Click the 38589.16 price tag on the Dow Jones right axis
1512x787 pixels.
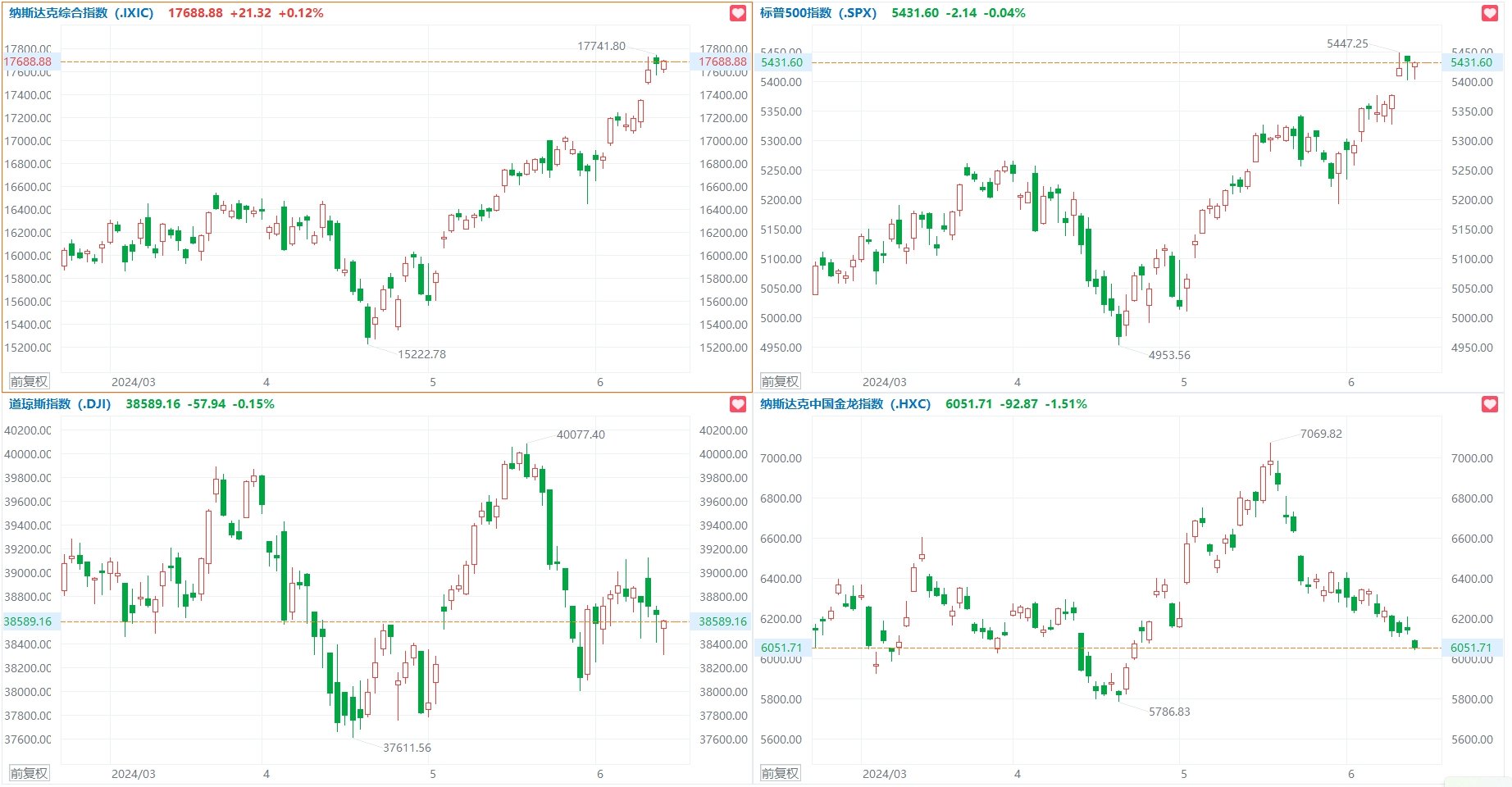pyautogui.click(x=722, y=621)
